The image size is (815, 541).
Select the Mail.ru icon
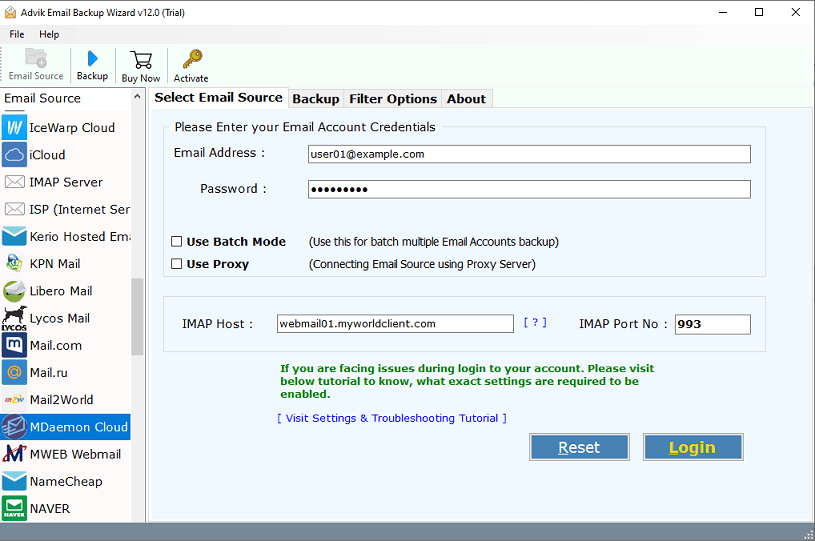14,373
